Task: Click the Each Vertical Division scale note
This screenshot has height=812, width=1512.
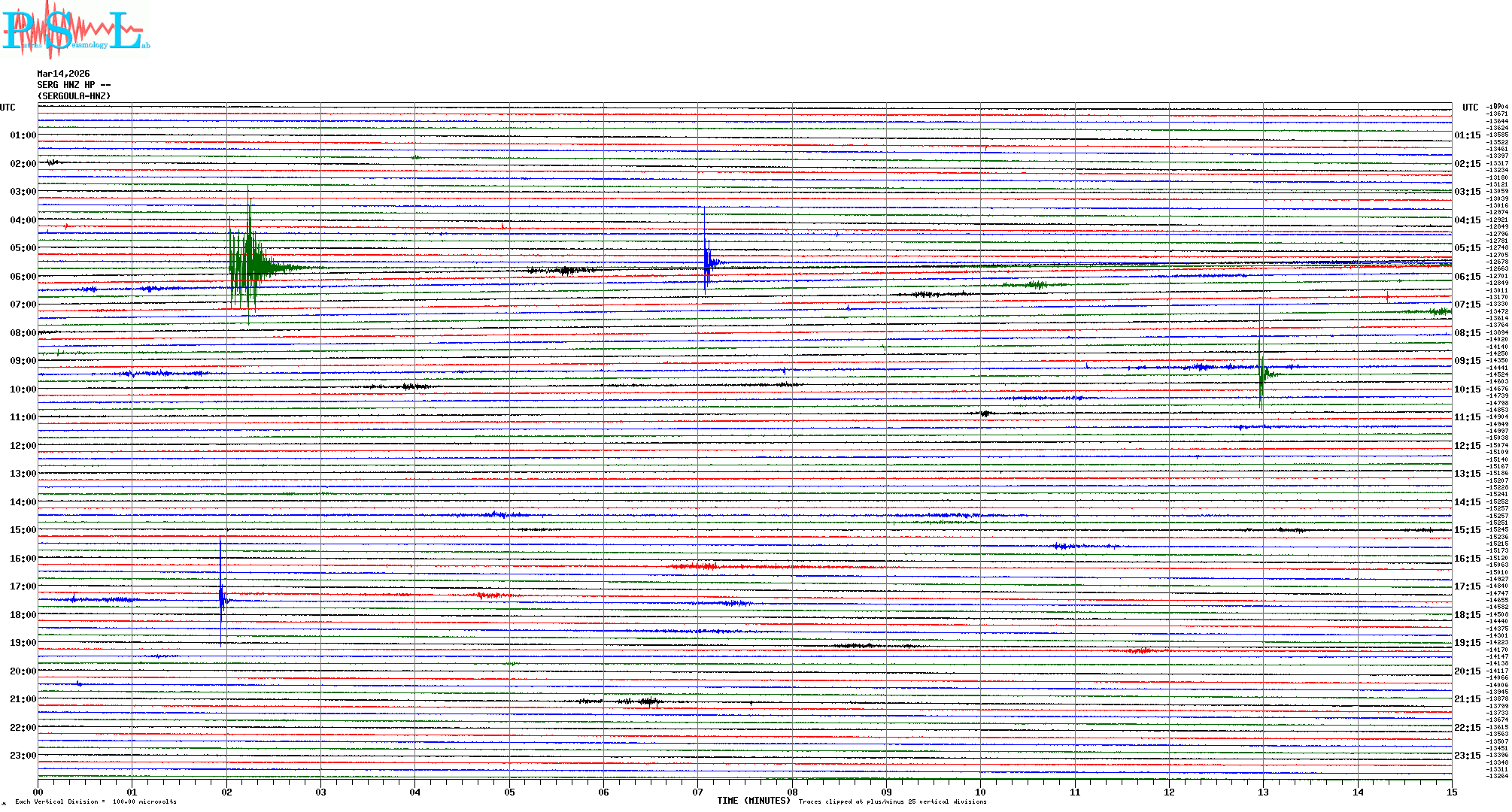Action: (96, 801)
